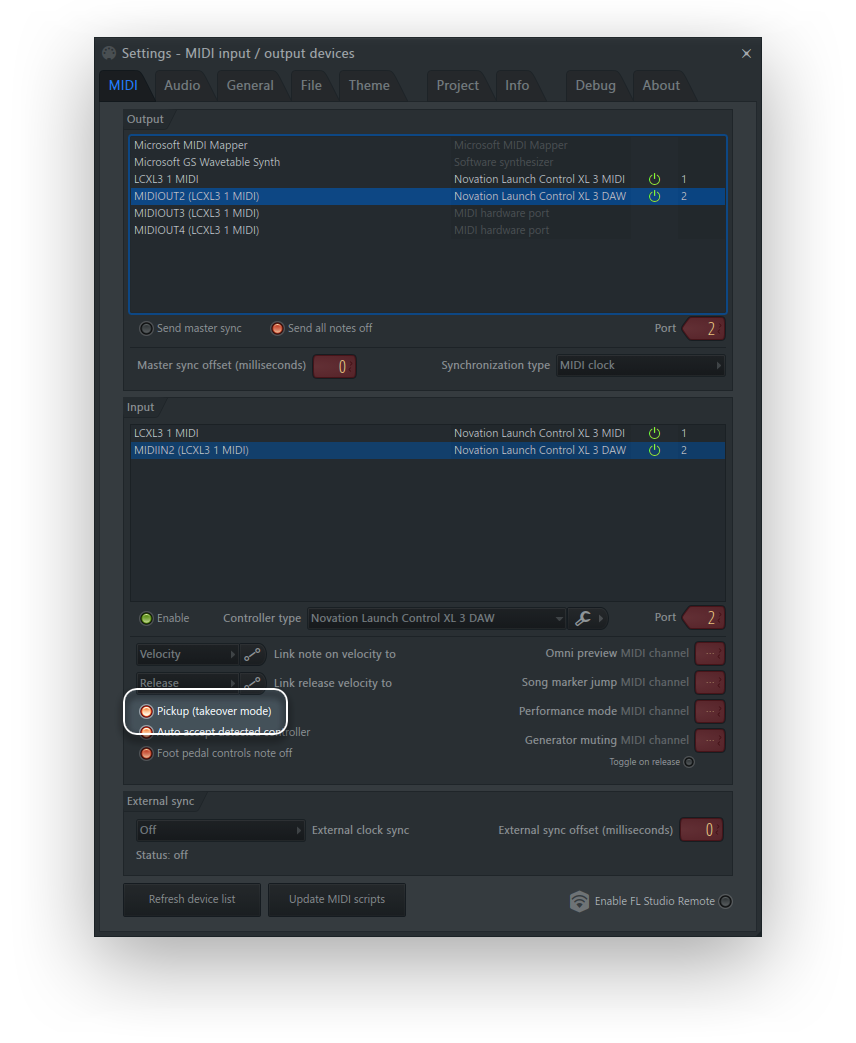The height and width of the screenshot is (1043, 856).
Task: Select Microsoft GS Wavetable Synth output
Action: [428, 162]
